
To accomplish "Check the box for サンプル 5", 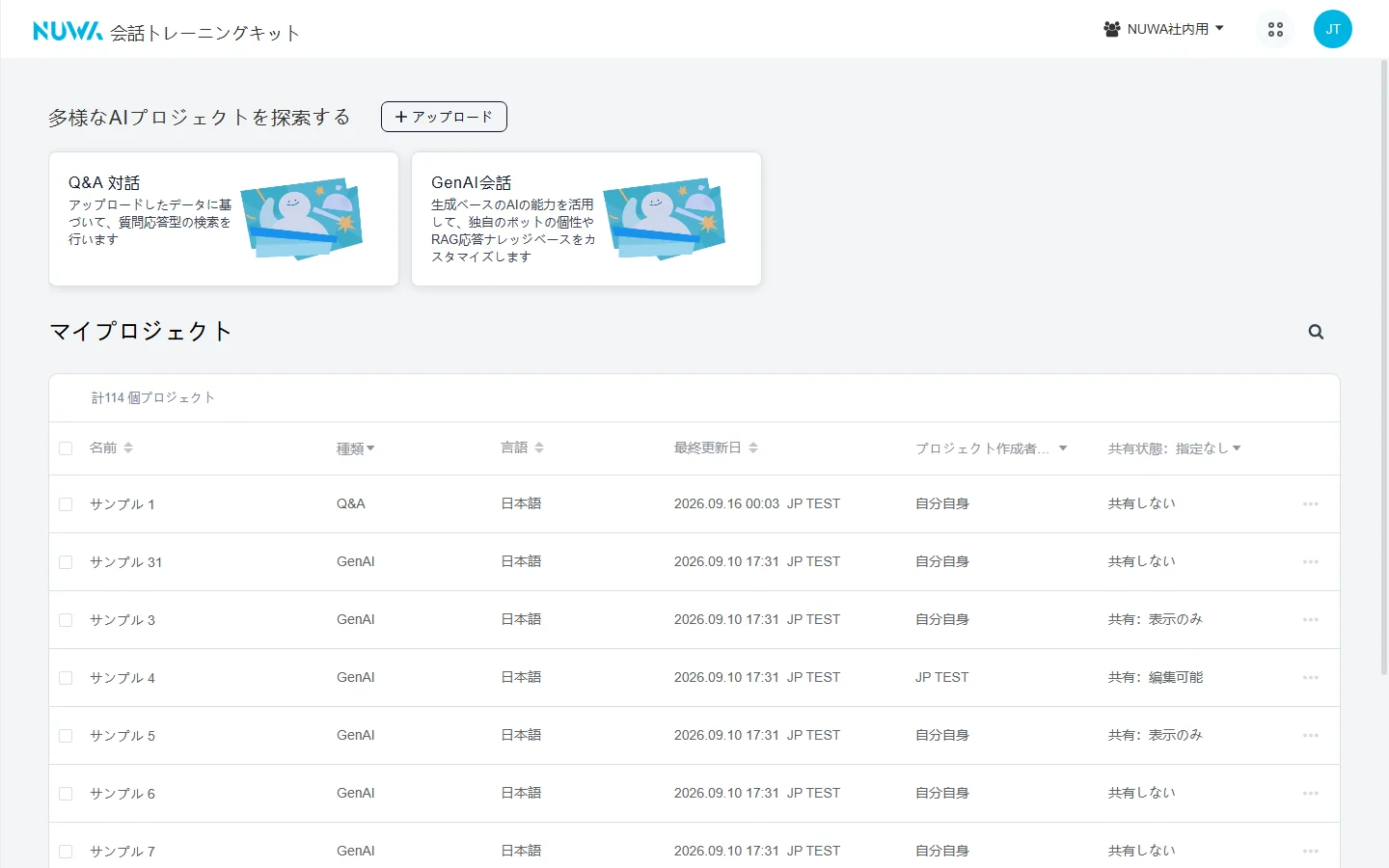I will coord(66,736).
